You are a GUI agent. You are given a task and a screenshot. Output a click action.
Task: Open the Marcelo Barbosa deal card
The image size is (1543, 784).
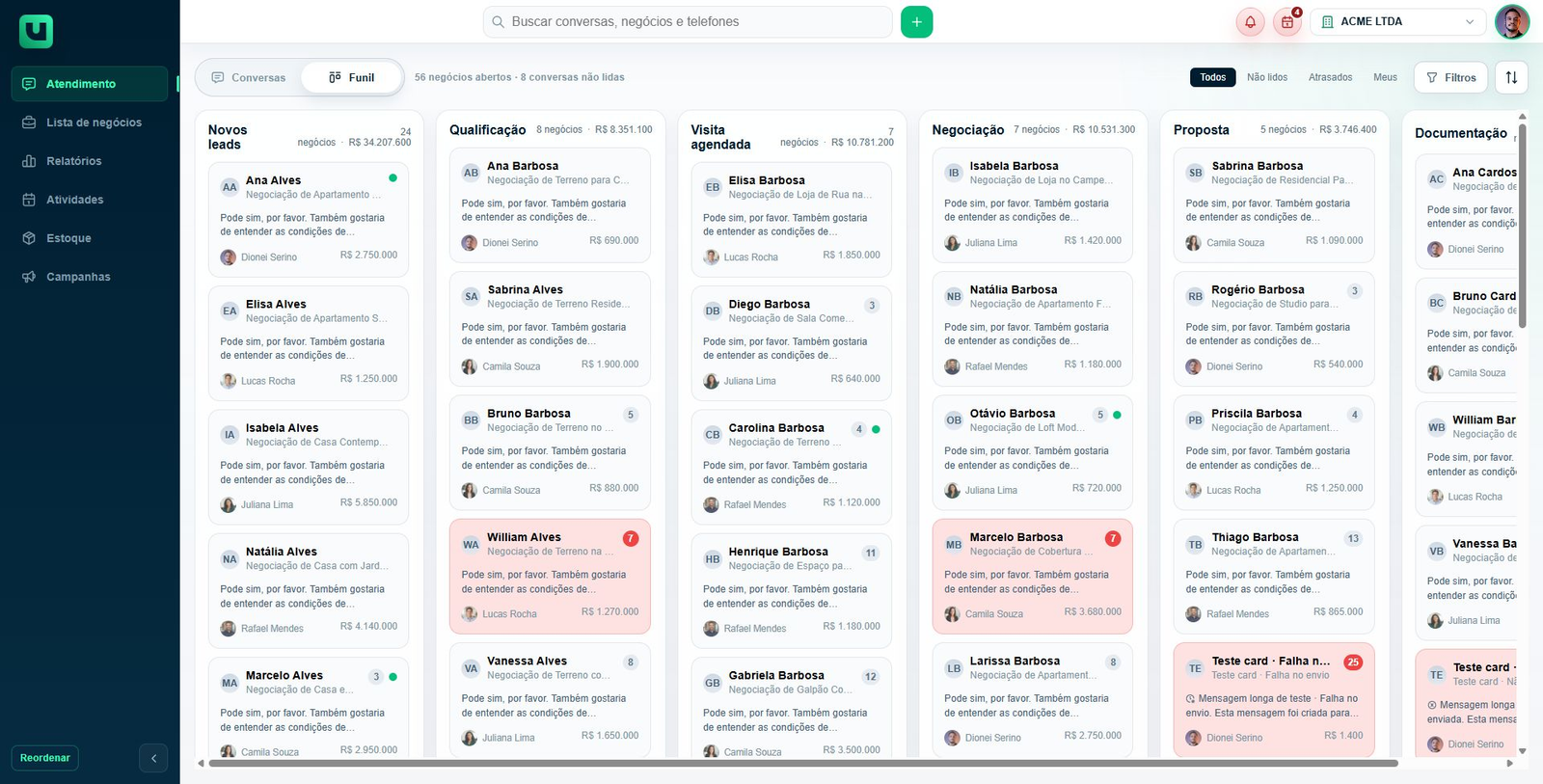pyautogui.click(x=1033, y=576)
